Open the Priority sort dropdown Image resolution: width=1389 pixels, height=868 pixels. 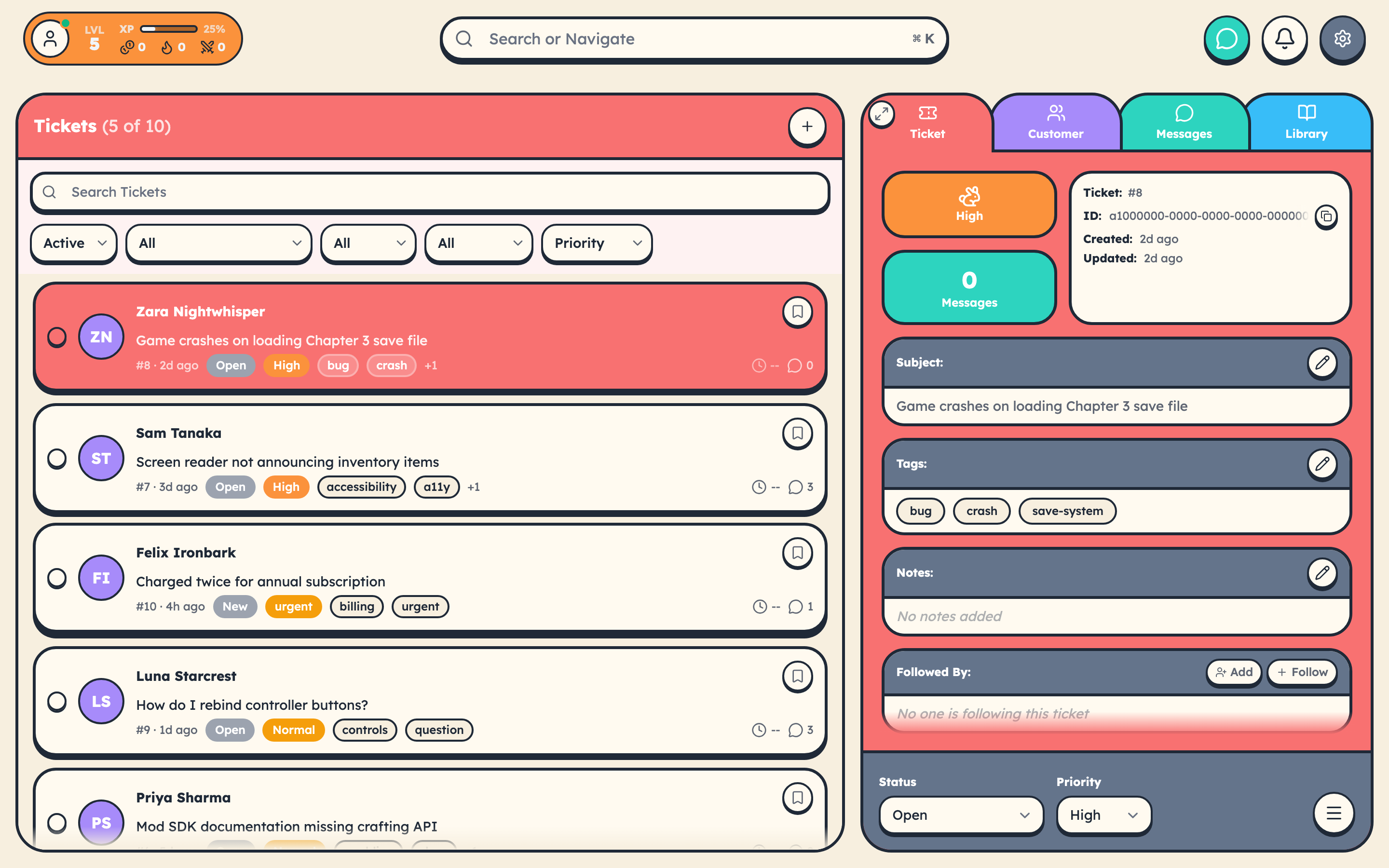pos(596,244)
